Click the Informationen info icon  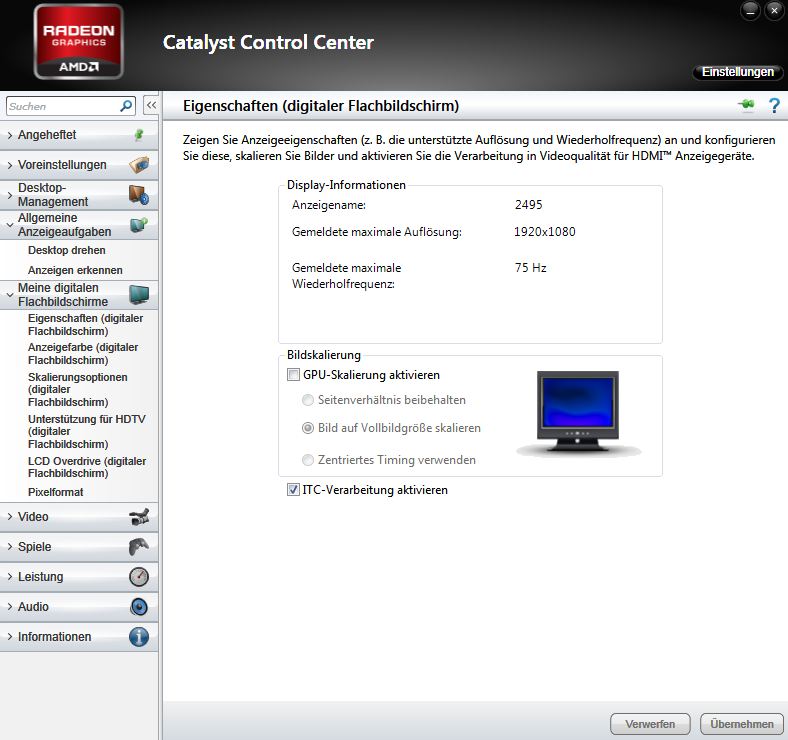(139, 637)
